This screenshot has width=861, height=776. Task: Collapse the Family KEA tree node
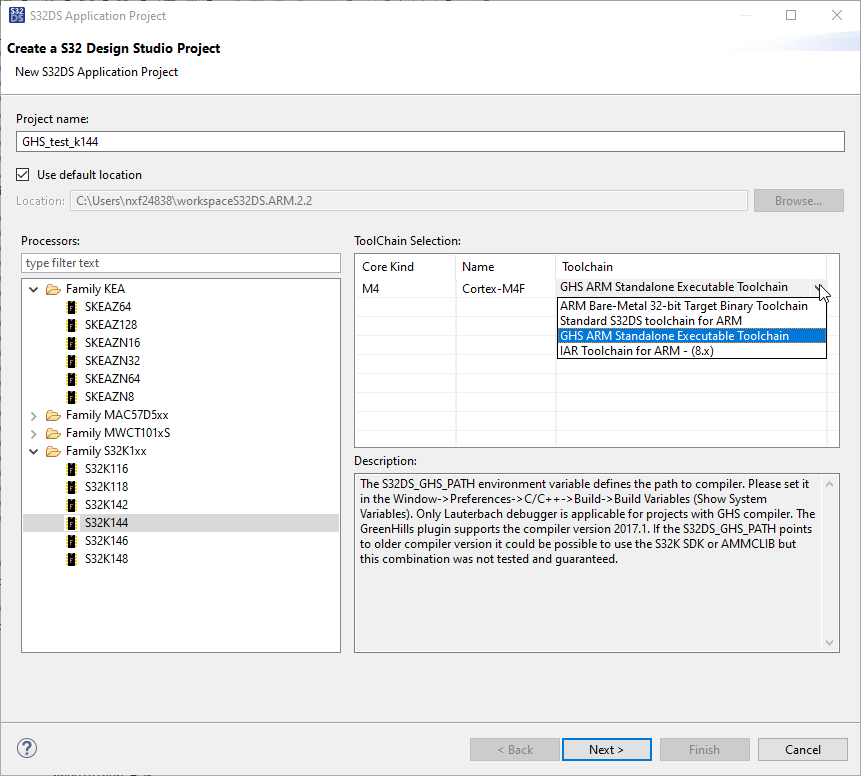tap(33, 288)
